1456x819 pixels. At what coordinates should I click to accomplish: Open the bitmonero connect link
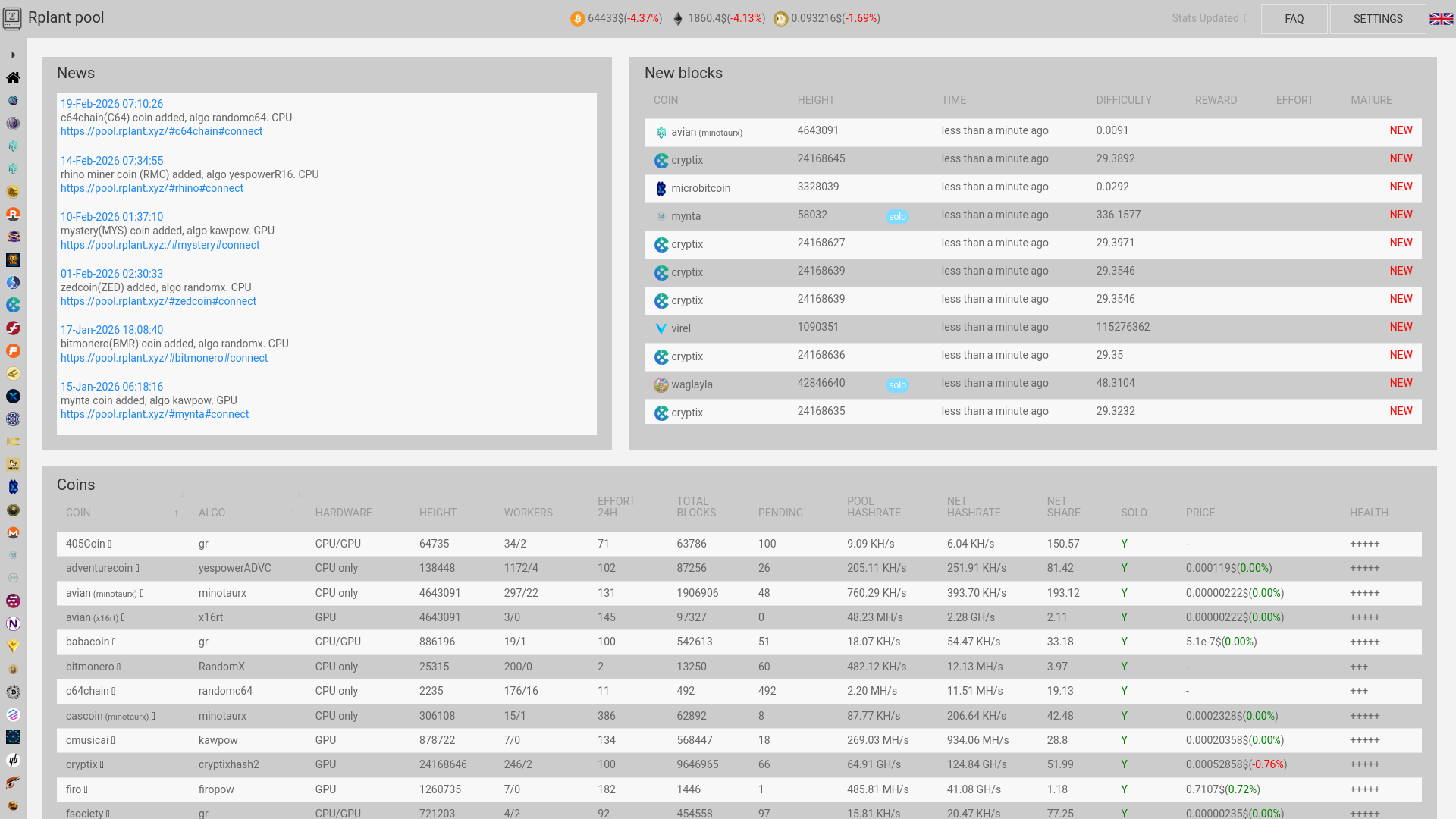tap(164, 358)
